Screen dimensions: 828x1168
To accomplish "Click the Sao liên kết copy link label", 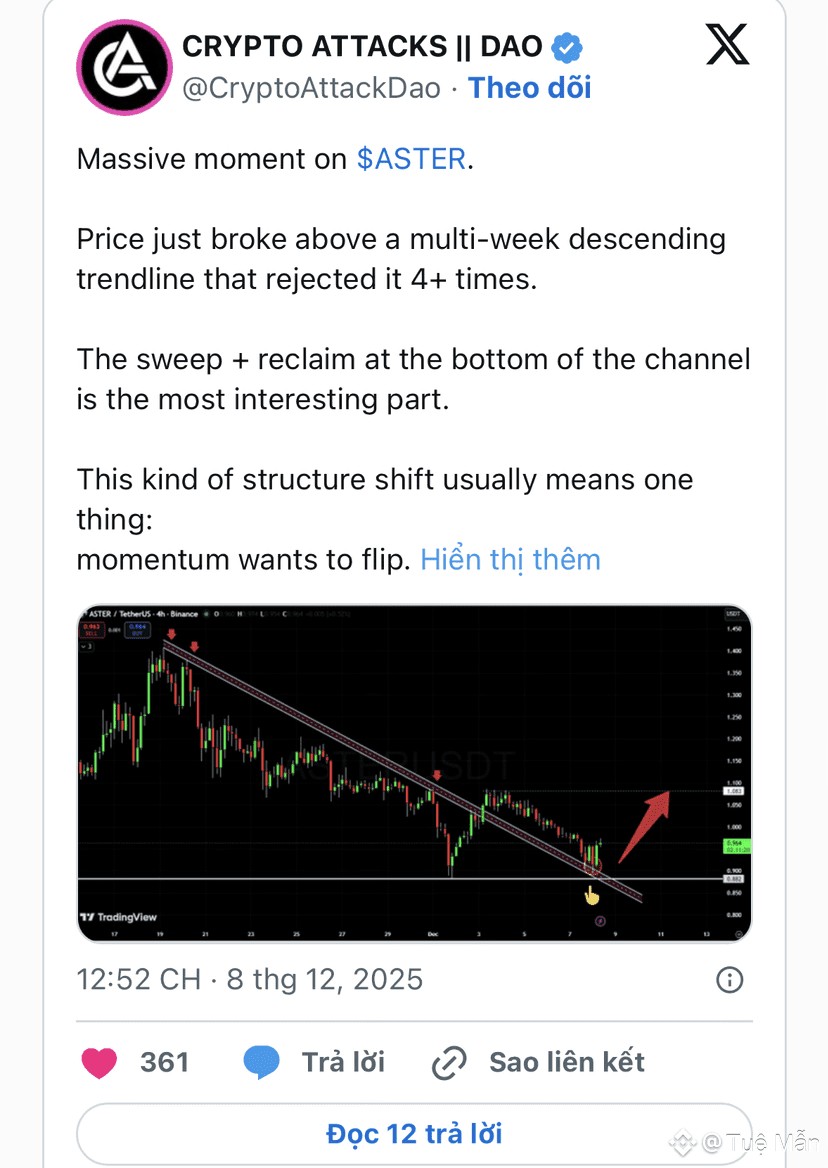I will (567, 1062).
